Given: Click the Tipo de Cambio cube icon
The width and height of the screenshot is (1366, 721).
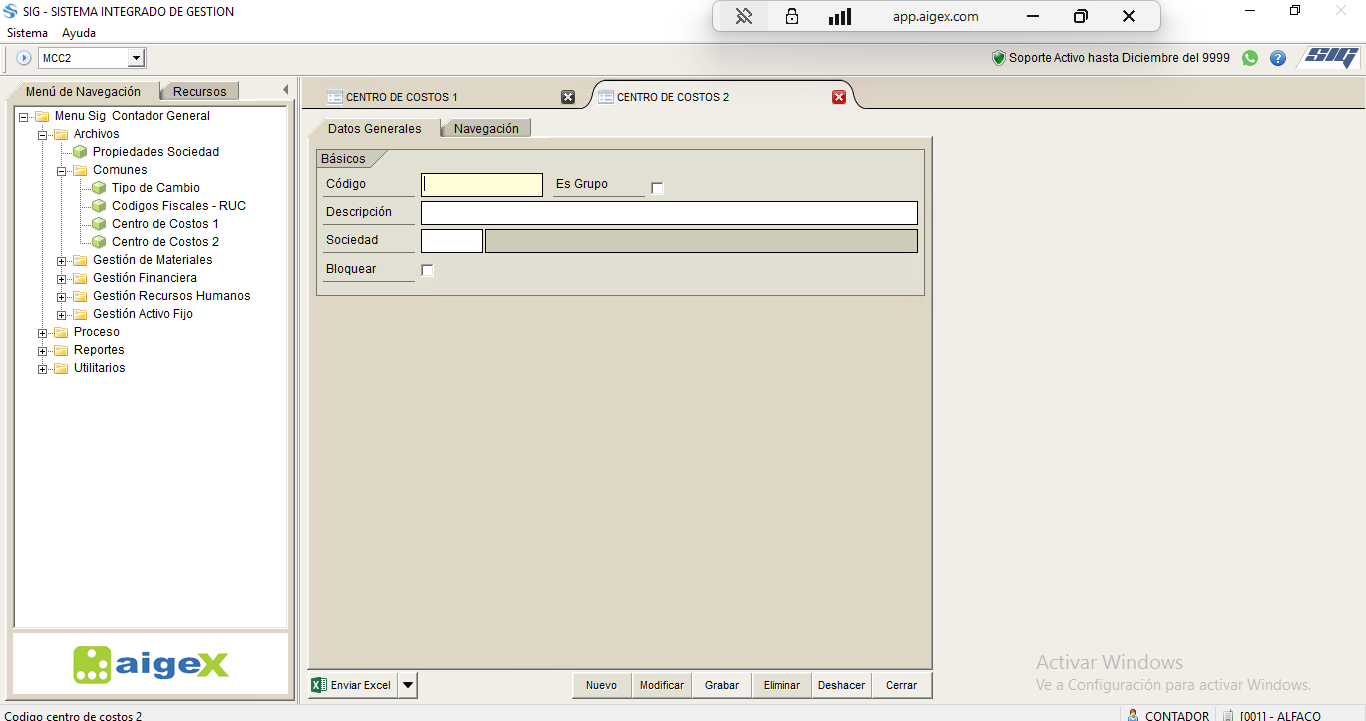Looking at the screenshot, I should (99, 188).
